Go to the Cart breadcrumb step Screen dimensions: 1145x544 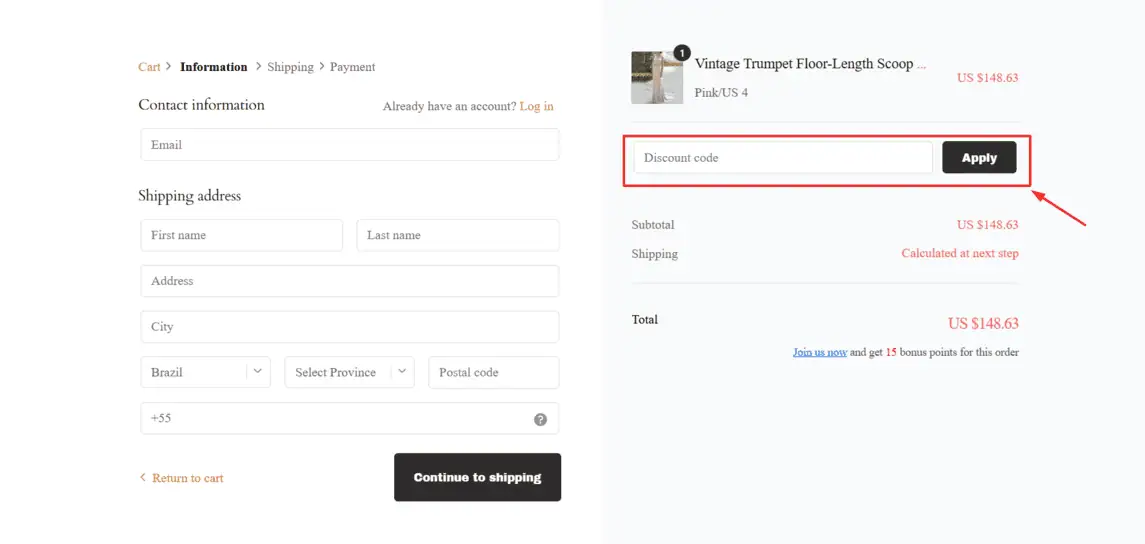pyautogui.click(x=149, y=66)
